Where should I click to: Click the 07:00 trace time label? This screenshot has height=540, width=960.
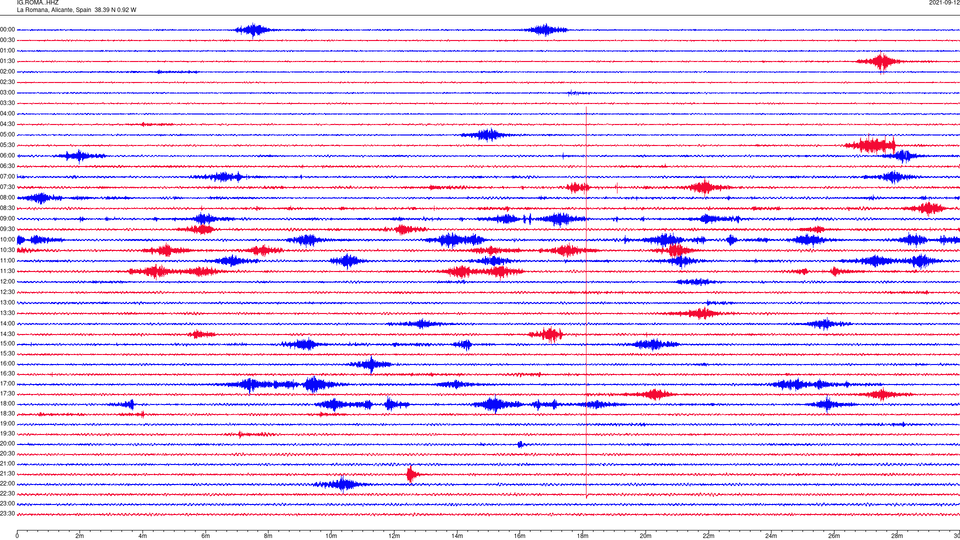click(x=7, y=176)
